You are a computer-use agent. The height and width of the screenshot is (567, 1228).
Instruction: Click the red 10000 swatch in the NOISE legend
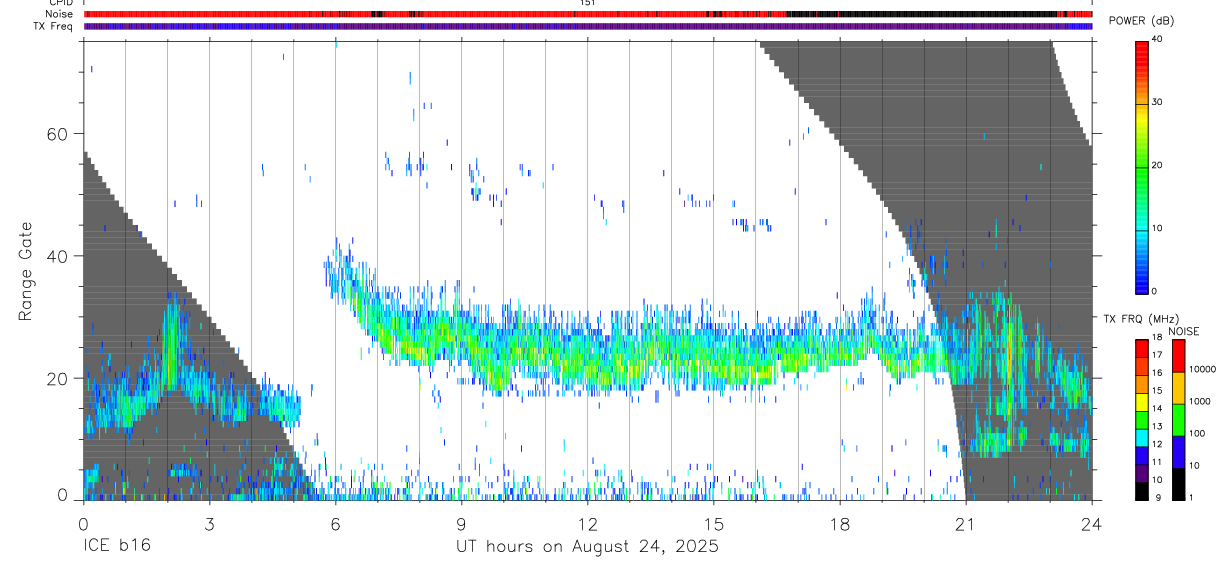point(1179,356)
